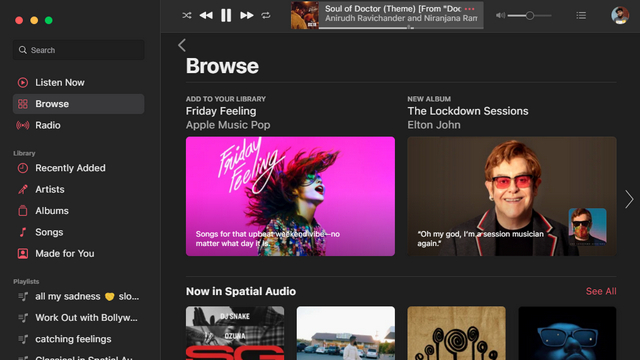Open the 'all my sadness' playlist
This screenshot has height=360, width=640.
click(x=78, y=296)
